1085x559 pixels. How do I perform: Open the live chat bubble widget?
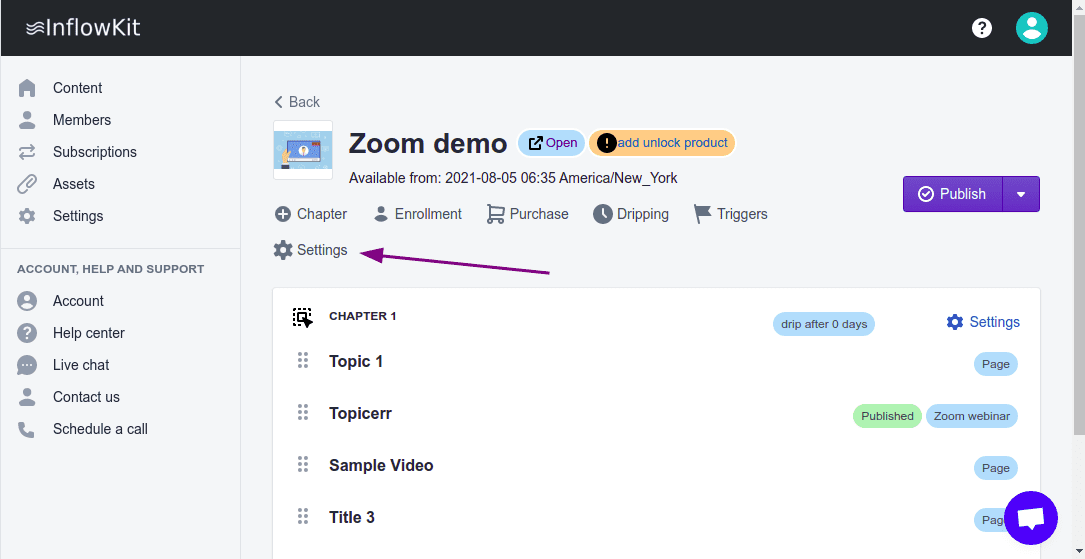point(1030,518)
